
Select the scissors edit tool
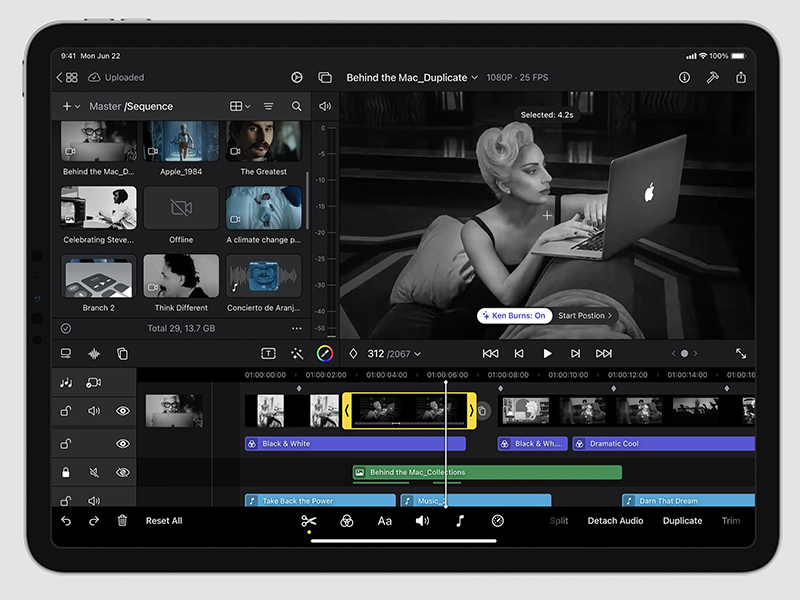pyautogui.click(x=309, y=521)
